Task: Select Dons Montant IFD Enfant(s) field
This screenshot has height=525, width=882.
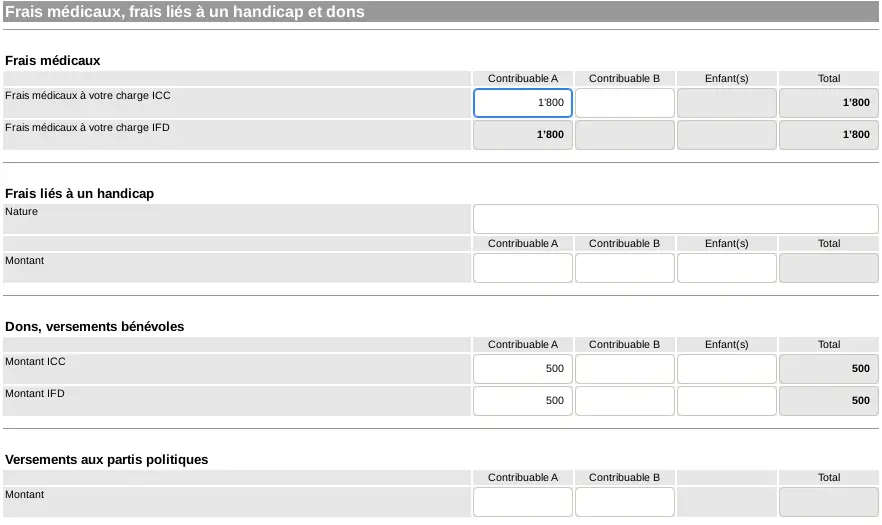Action: tap(727, 401)
